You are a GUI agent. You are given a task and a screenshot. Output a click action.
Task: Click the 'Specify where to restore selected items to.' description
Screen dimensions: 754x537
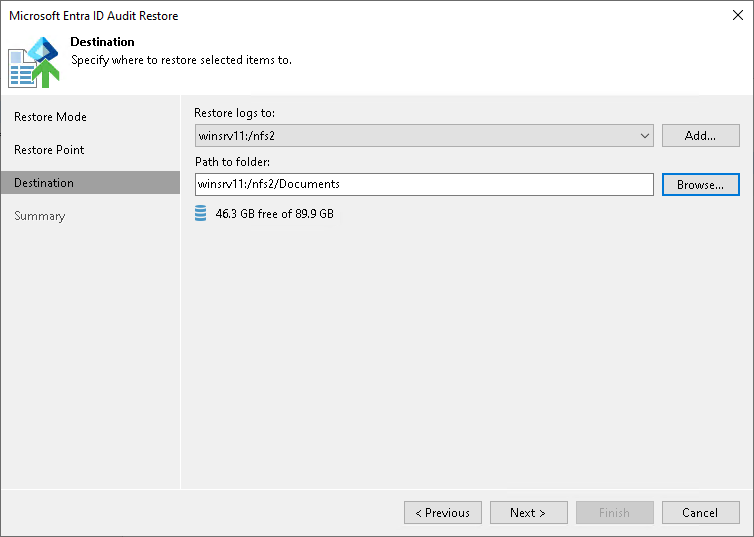[x=181, y=60]
